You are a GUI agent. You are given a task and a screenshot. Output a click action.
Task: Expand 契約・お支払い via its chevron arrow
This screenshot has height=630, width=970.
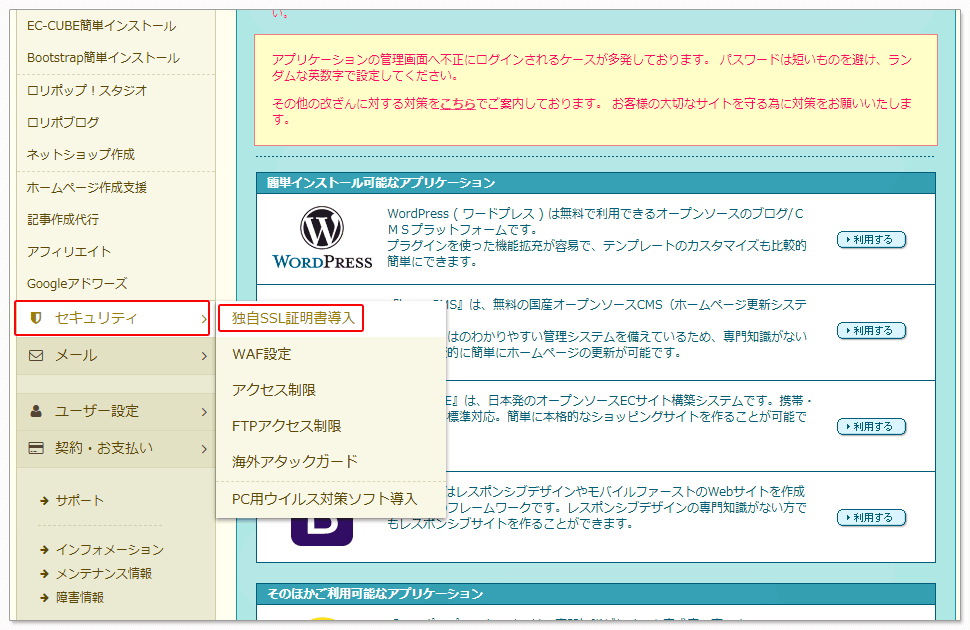click(x=205, y=448)
